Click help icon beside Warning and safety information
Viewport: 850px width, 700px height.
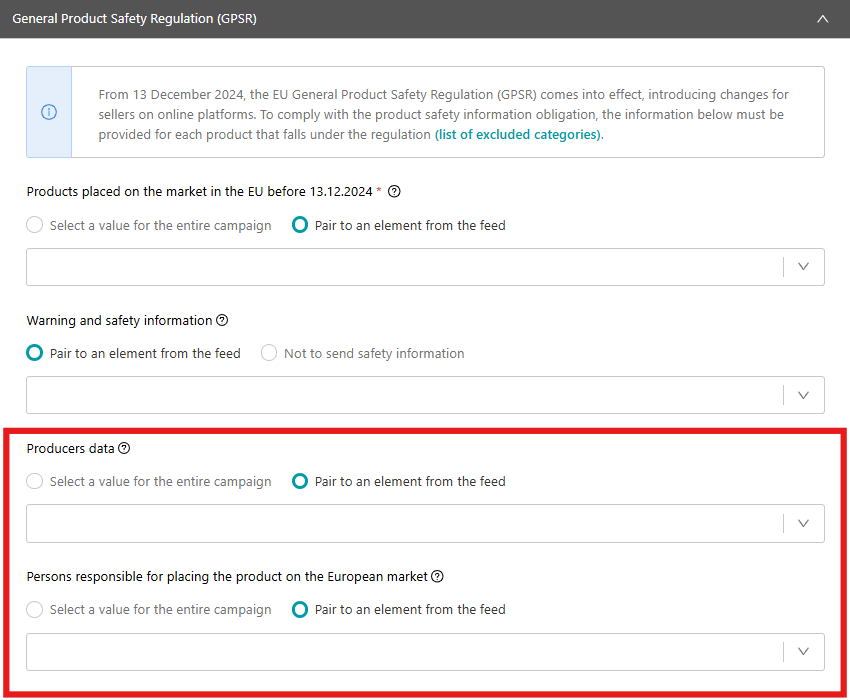pyautogui.click(x=222, y=320)
